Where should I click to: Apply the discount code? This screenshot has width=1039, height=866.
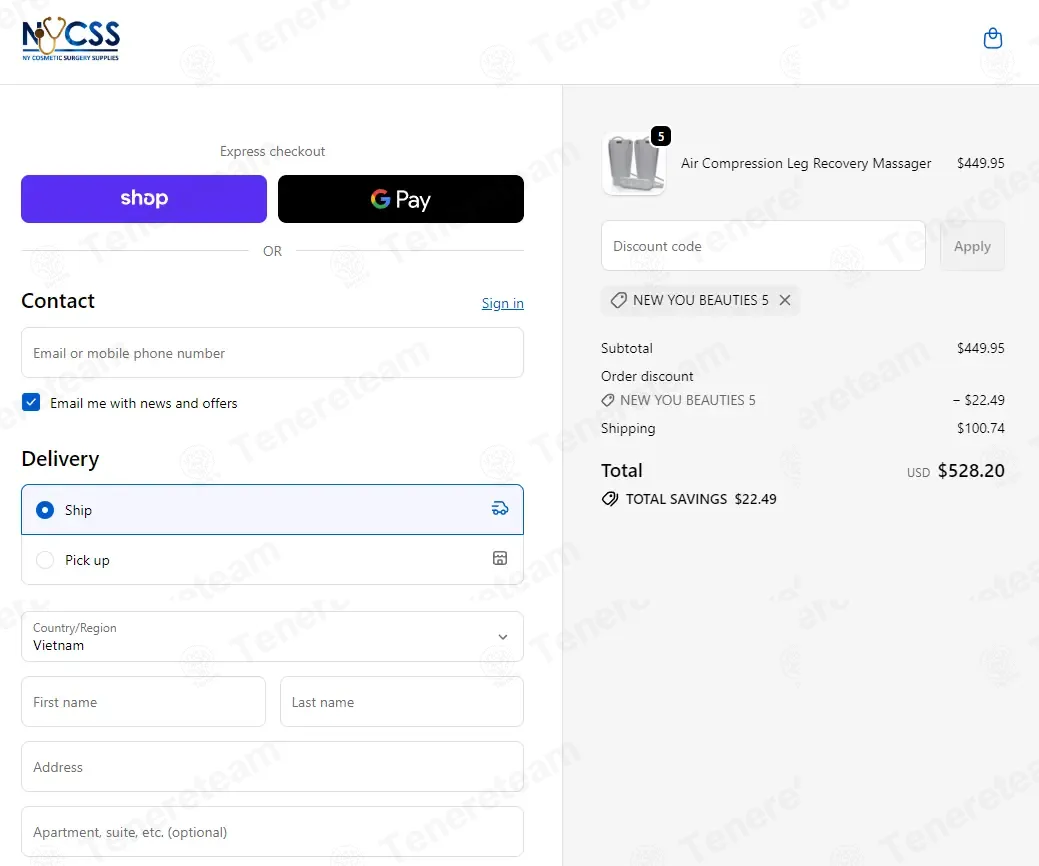(972, 246)
